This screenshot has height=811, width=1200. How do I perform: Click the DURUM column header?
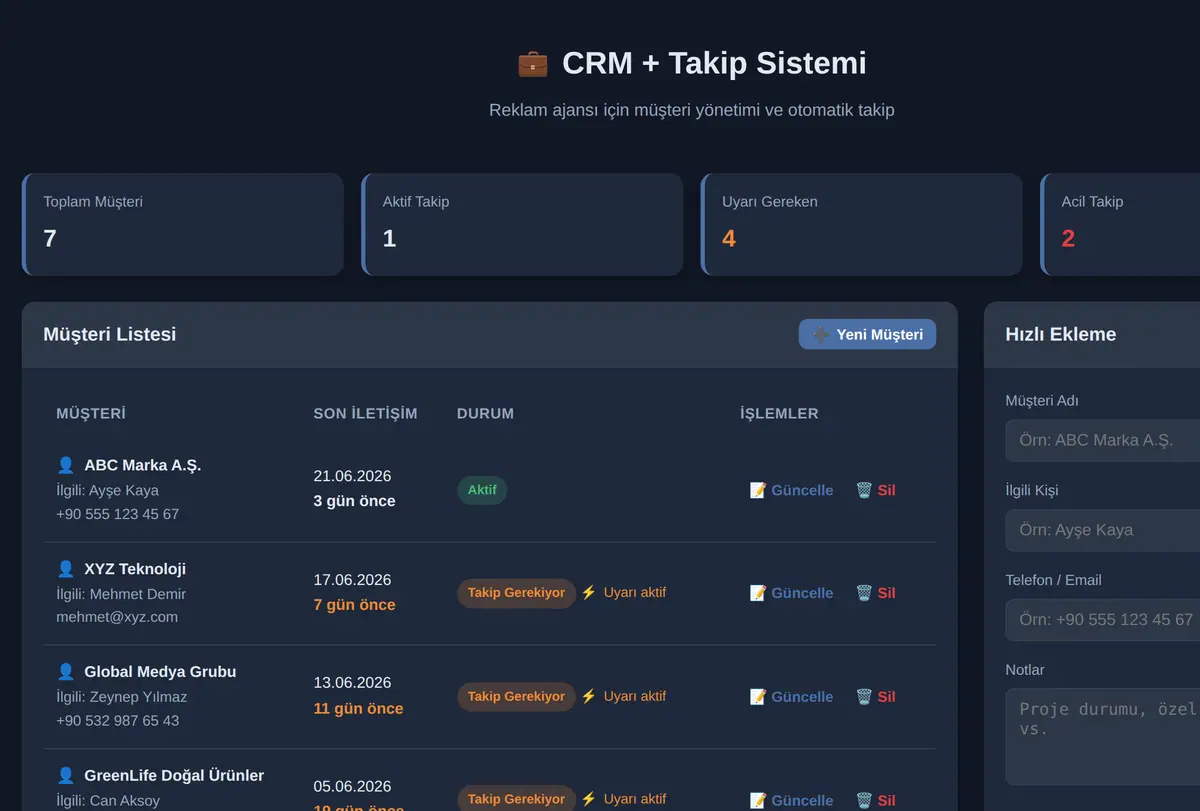coord(485,414)
